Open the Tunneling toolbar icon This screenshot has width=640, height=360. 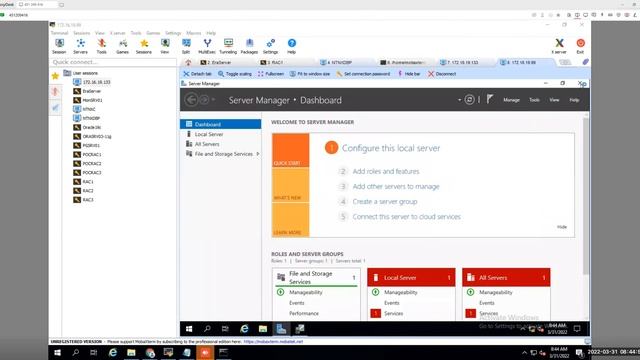228,46
